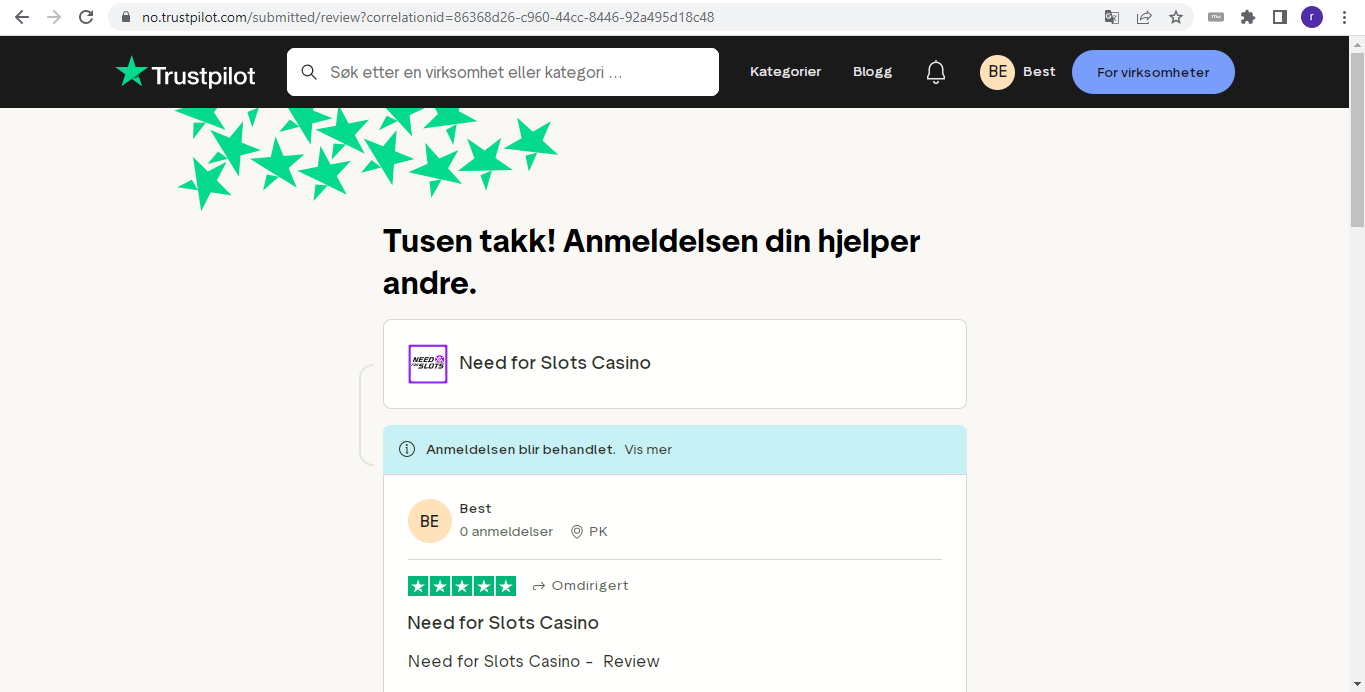The image size is (1365, 692).
Task: Click the five-star rating image
Action: pos(462,586)
